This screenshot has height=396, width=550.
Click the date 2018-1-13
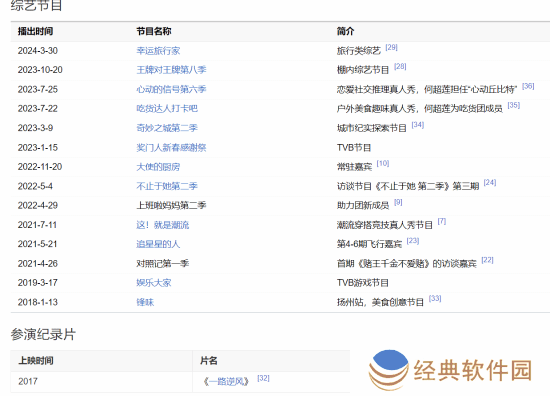click(x=38, y=302)
